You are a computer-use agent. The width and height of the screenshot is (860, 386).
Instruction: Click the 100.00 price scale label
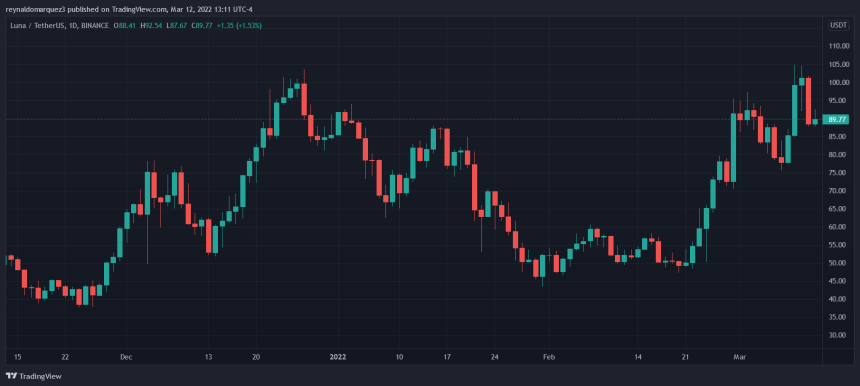[837, 83]
